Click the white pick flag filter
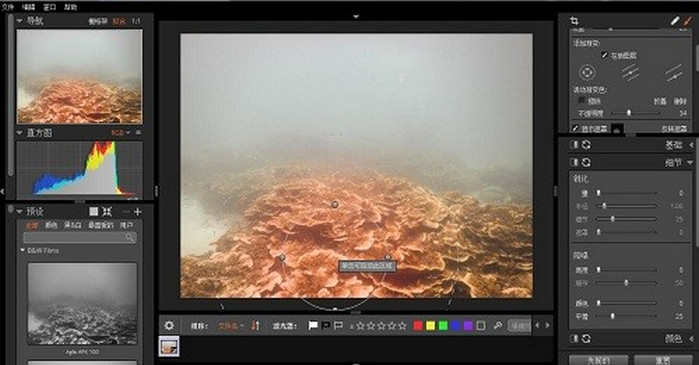Viewport: 699px width, 365px height. pyautogui.click(x=313, y=326)
